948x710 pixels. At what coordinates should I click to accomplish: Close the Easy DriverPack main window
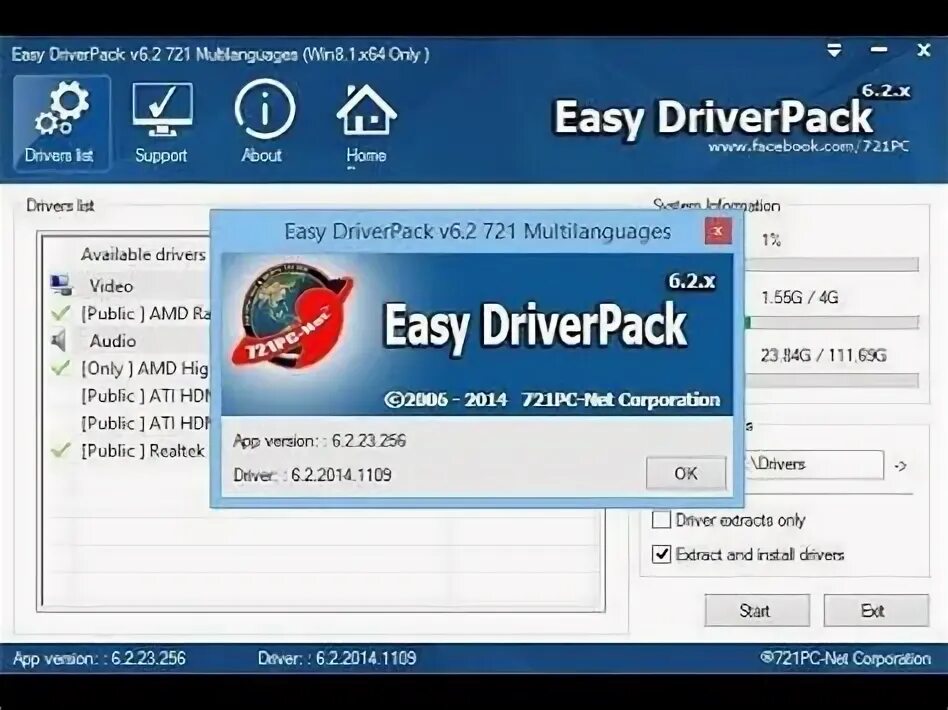point(923,50)
